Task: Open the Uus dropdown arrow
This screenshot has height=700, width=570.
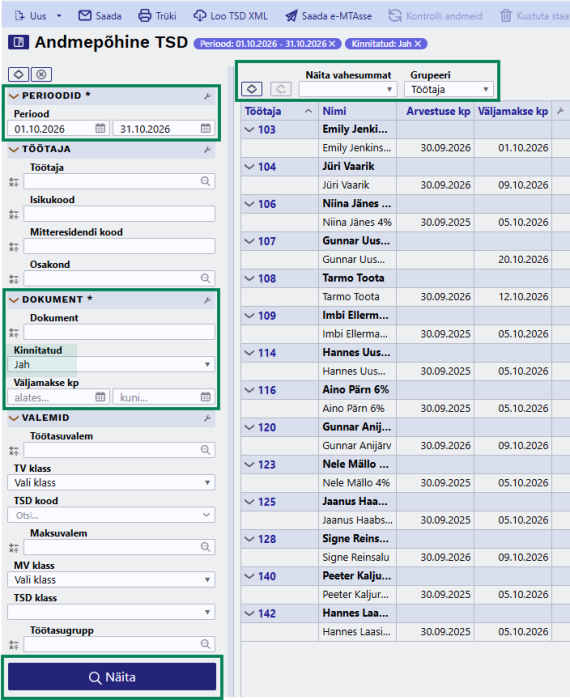Action: (59, 16)
